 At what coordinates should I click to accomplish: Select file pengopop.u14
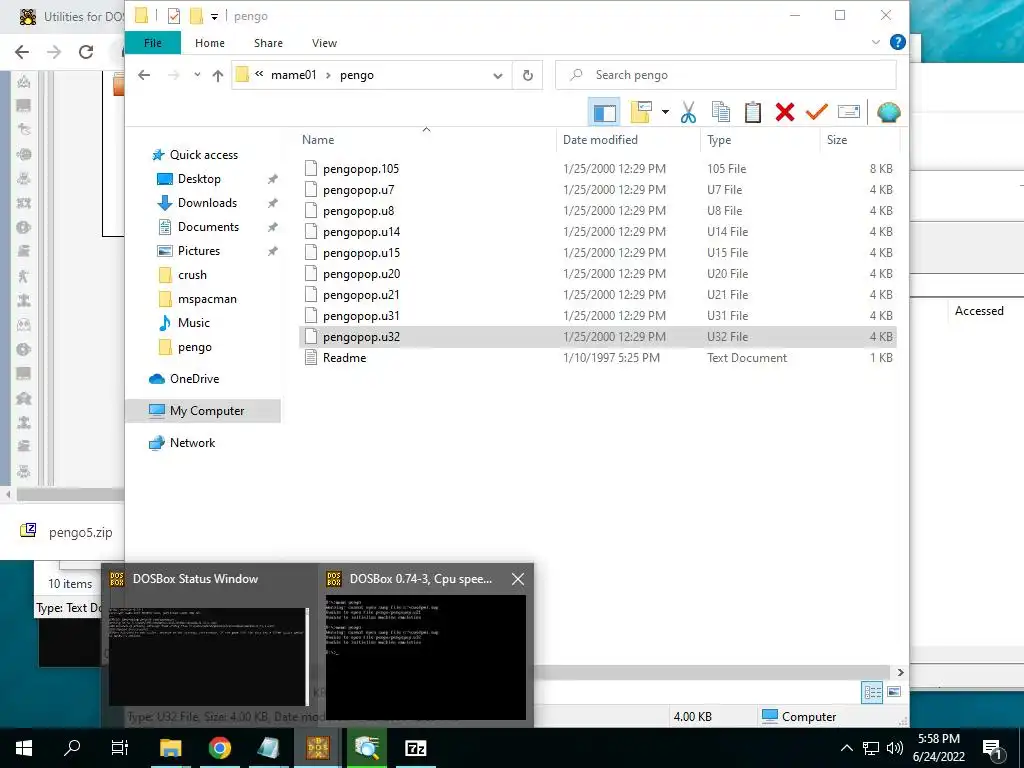point(361,232)
